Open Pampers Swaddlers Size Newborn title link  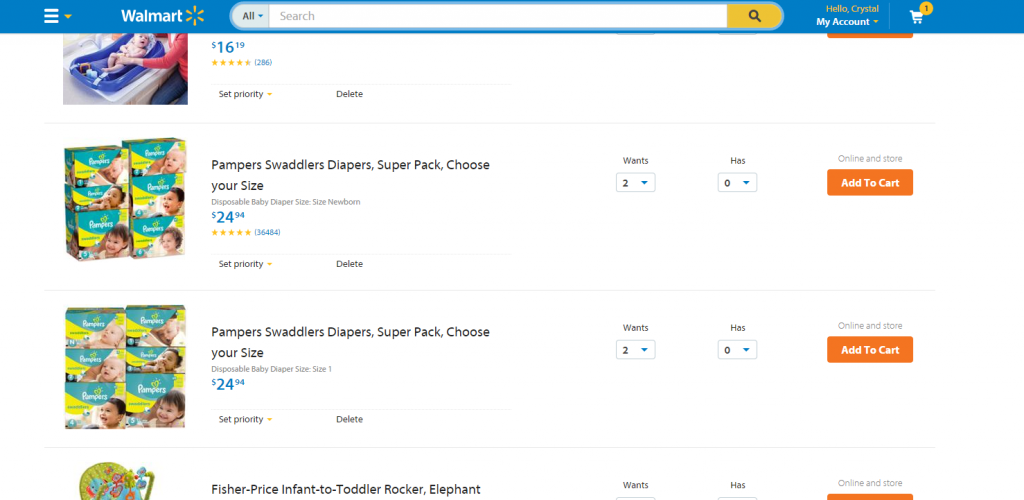pyautogui.click(x=351, y=175)
